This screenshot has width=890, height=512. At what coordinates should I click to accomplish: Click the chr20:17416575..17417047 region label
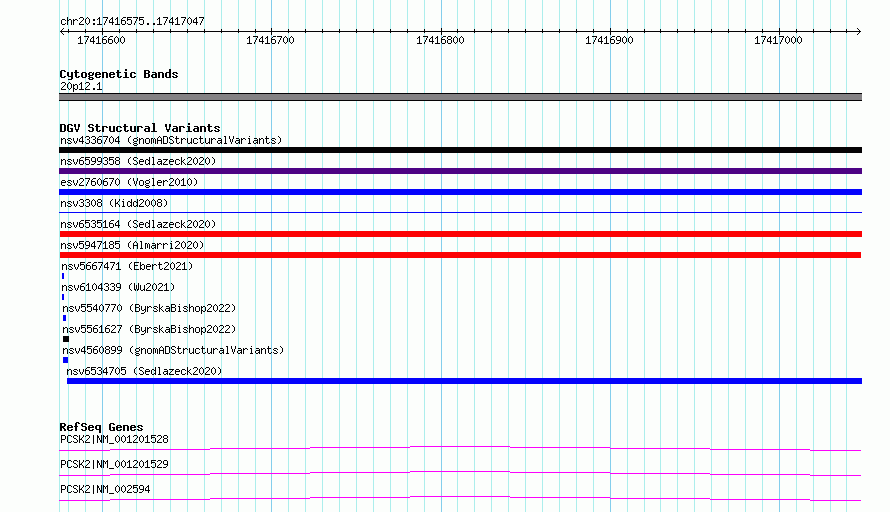click(x=132, y=21)
